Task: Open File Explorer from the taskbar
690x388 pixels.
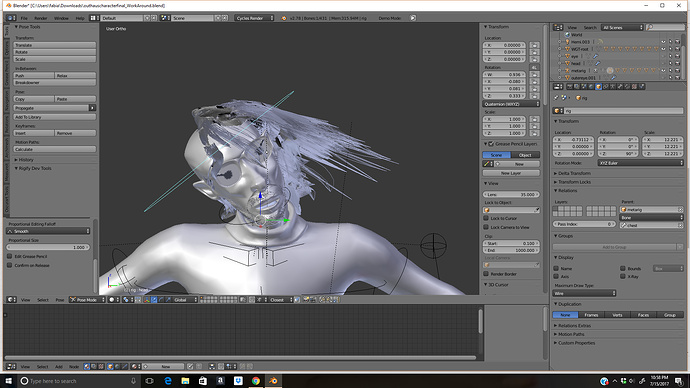Action: 185,381
